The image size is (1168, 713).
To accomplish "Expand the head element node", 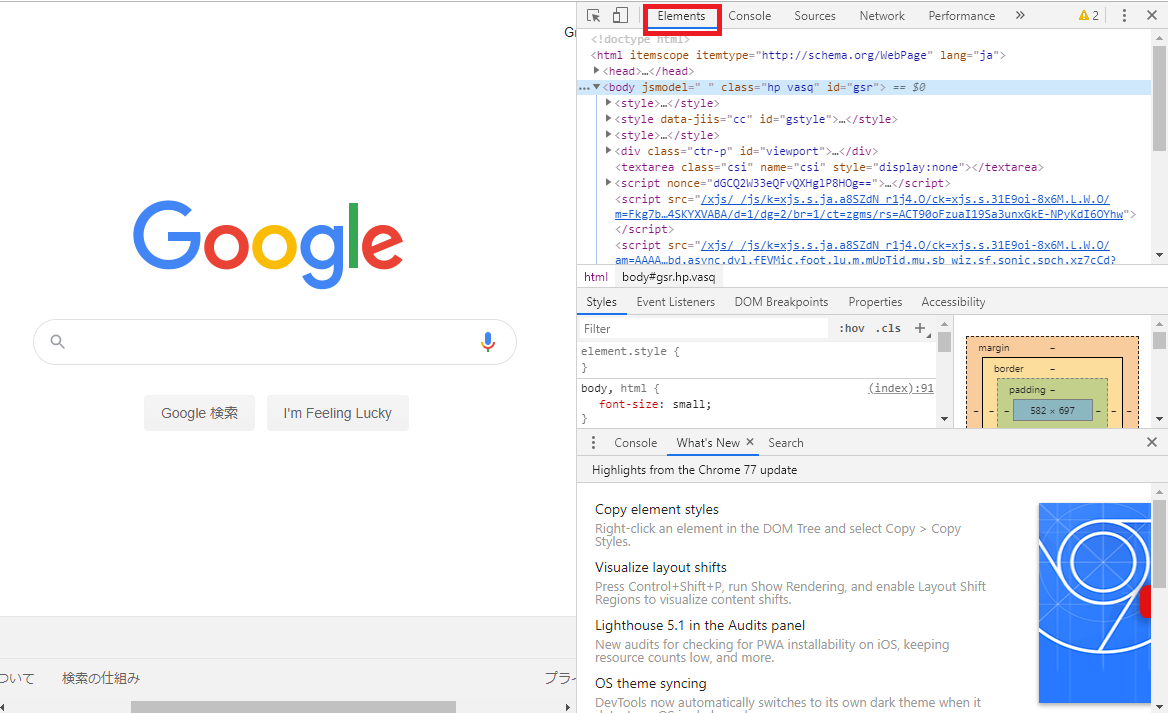I will pyautogui.click(x=597, y=71).
